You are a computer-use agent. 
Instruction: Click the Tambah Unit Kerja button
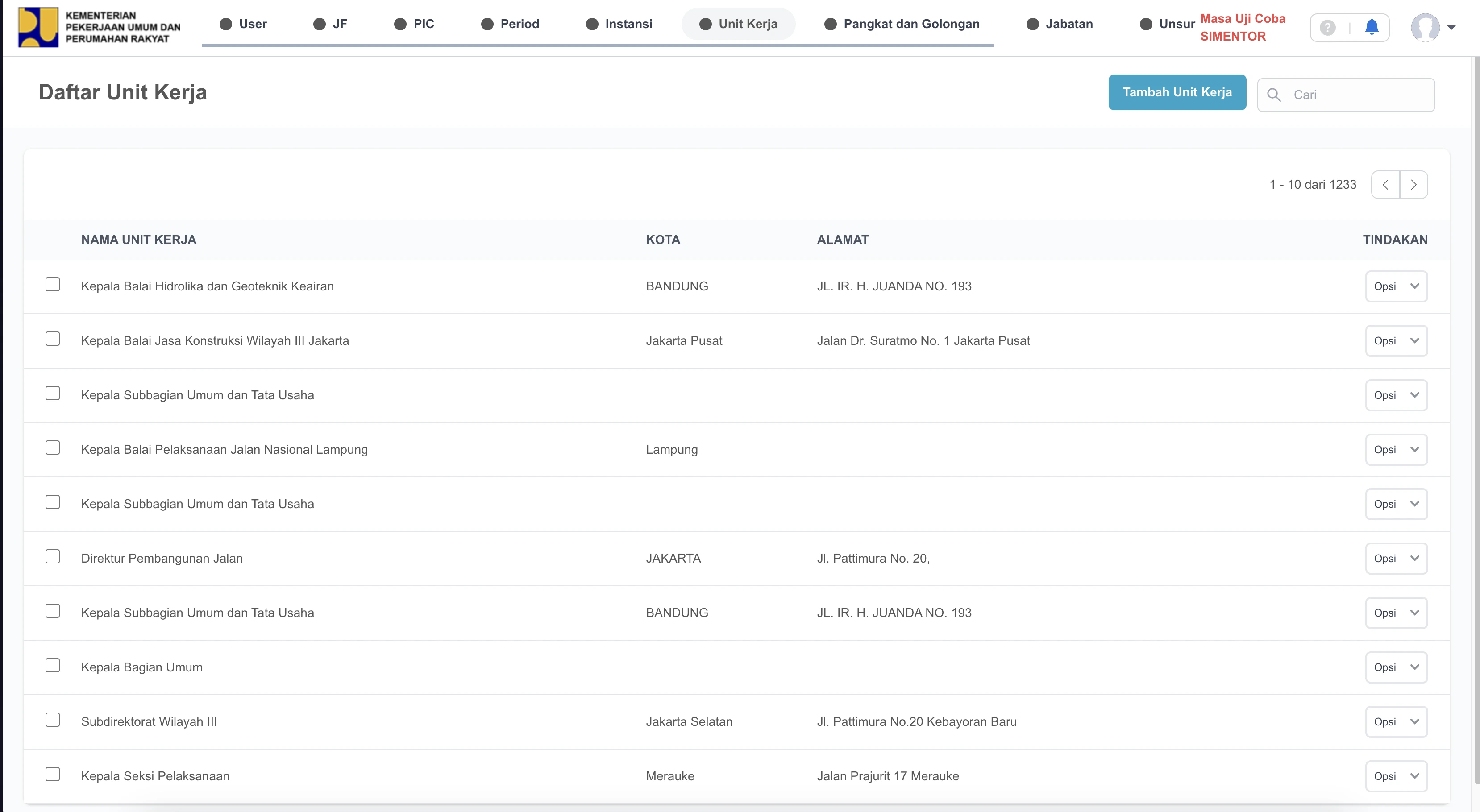pos(1177,92)
